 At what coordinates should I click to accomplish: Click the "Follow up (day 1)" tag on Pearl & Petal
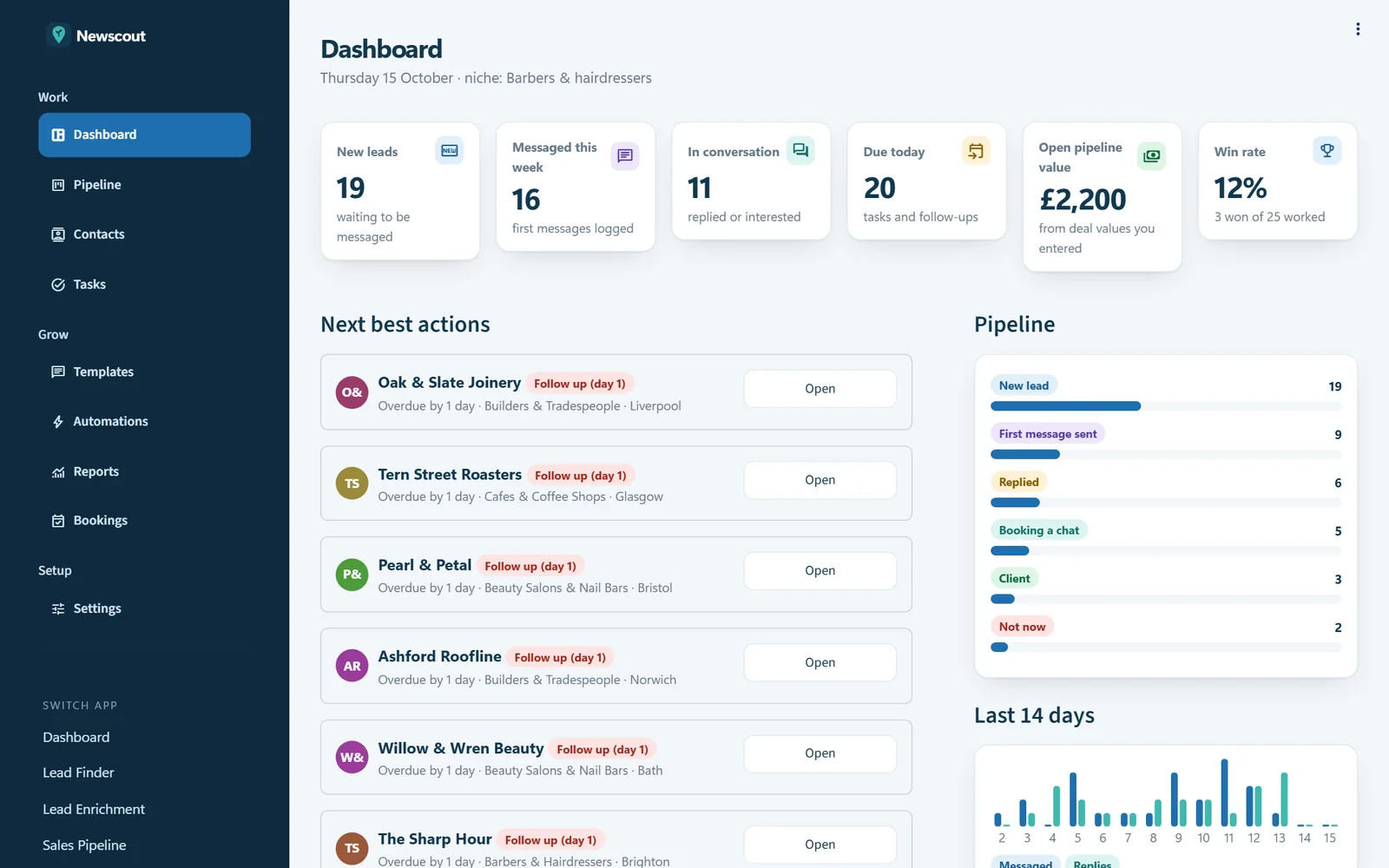coord(530,566)
